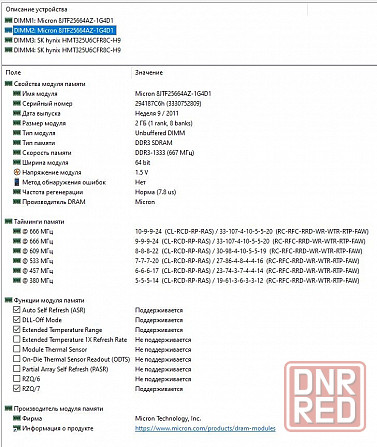Click the 'Производитель модуля памяти' section icon
Screen dimensions: 377x447
(9, 408)
